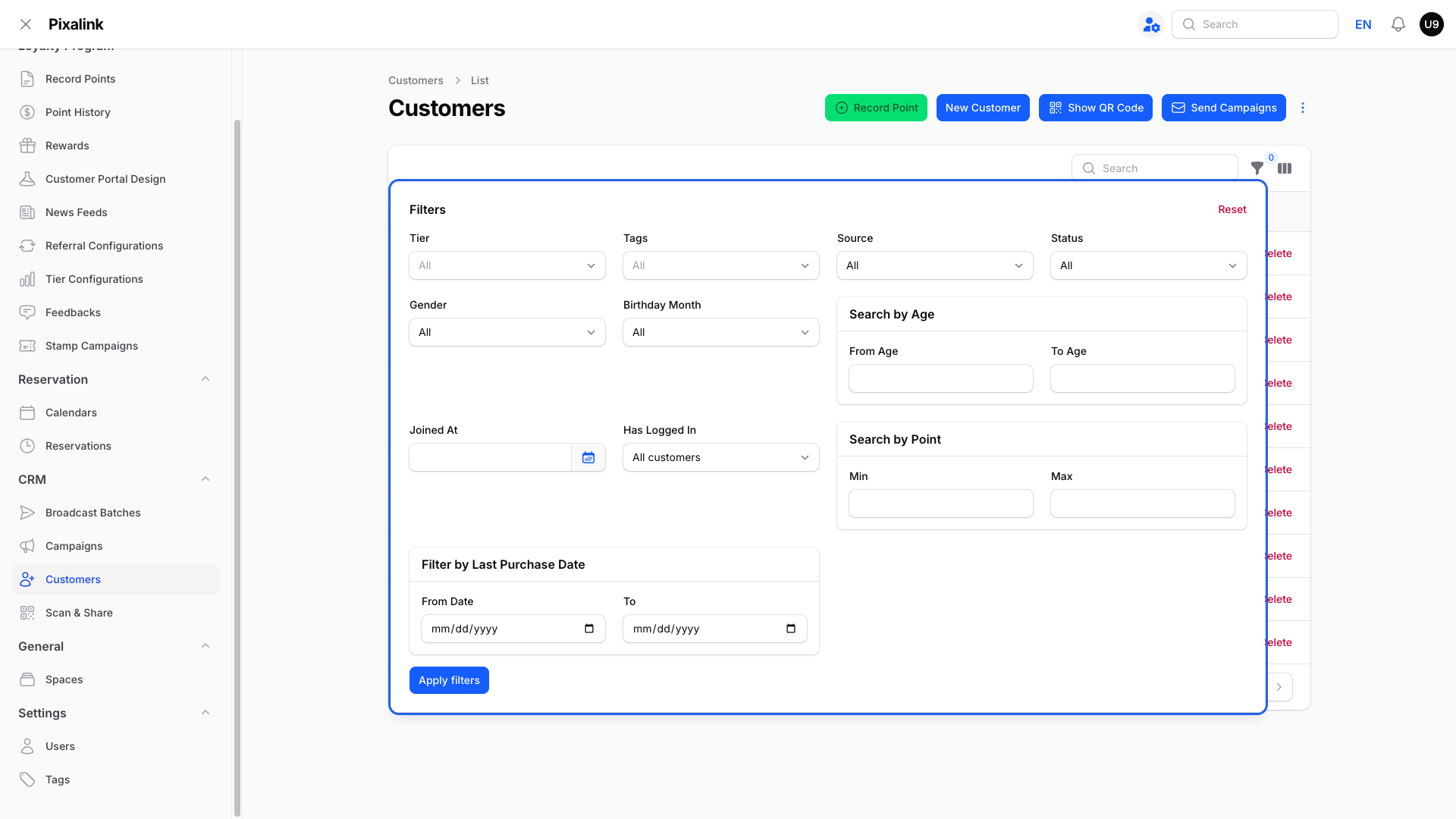
Task: Open the Source filter dropdown
Action: point(935,265)
